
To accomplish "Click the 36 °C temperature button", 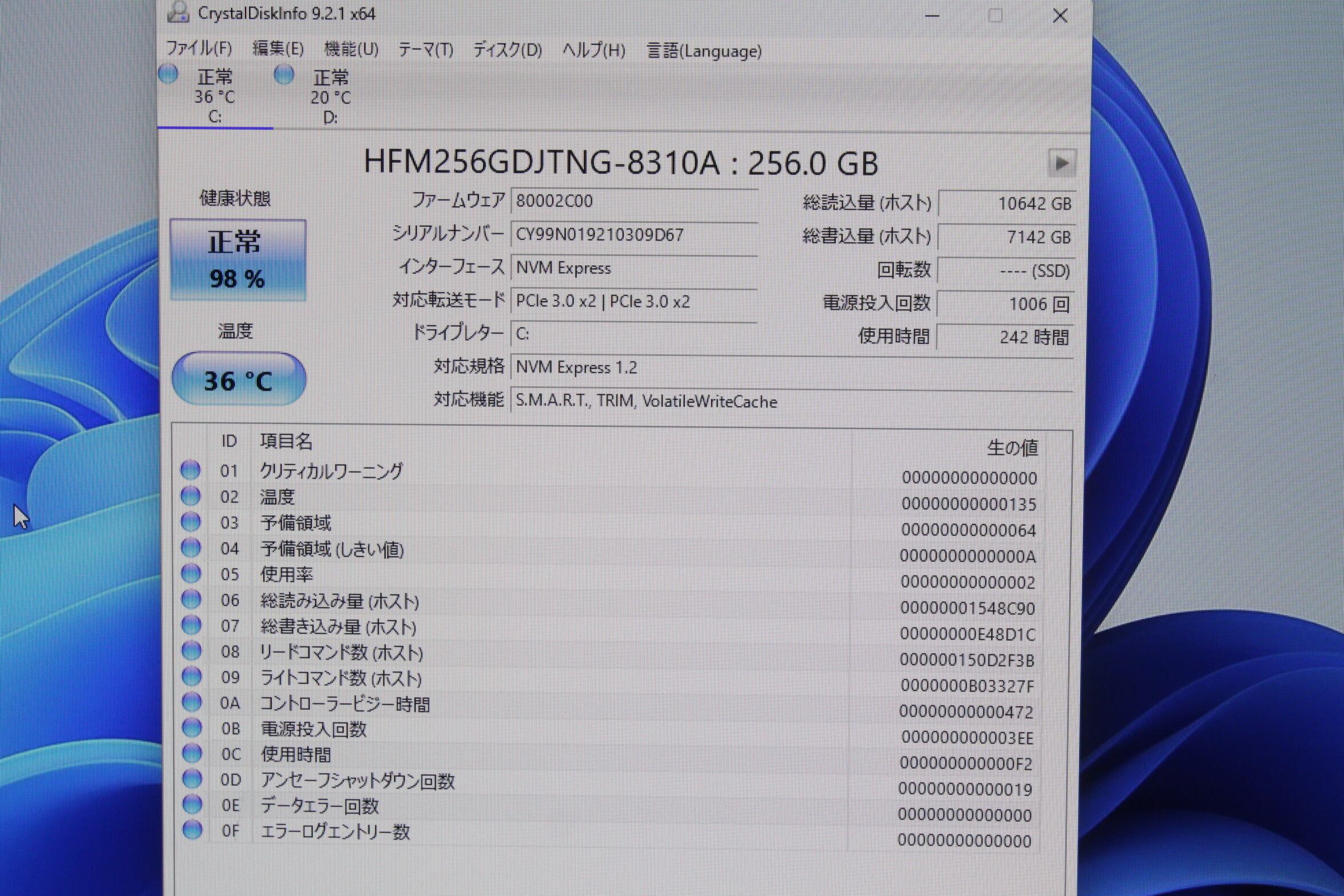I will pos(238,380).
